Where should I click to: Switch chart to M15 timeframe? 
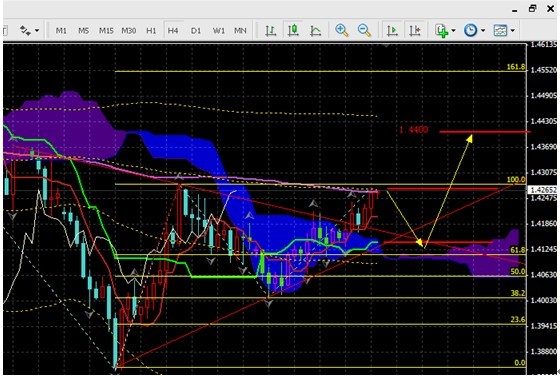point(106,31)
